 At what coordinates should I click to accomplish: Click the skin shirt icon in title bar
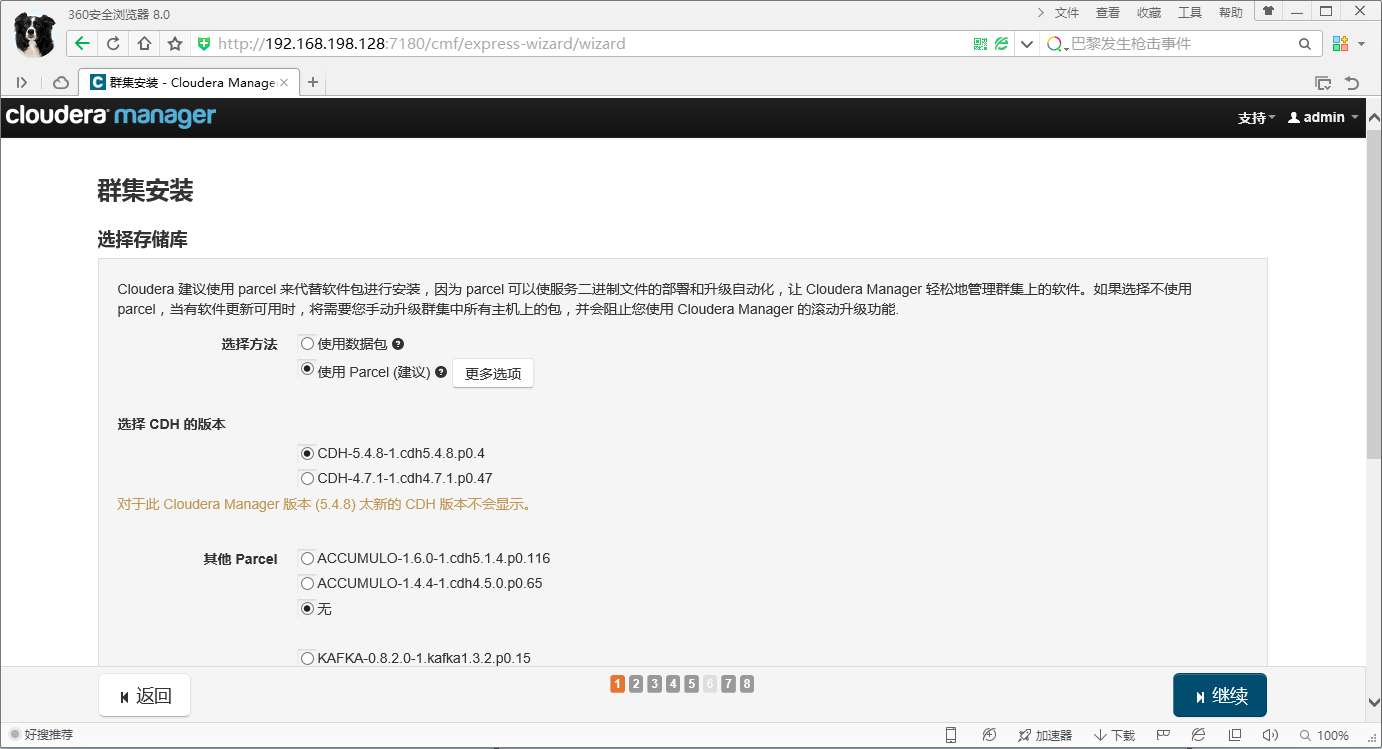(x=1268, y=11)
